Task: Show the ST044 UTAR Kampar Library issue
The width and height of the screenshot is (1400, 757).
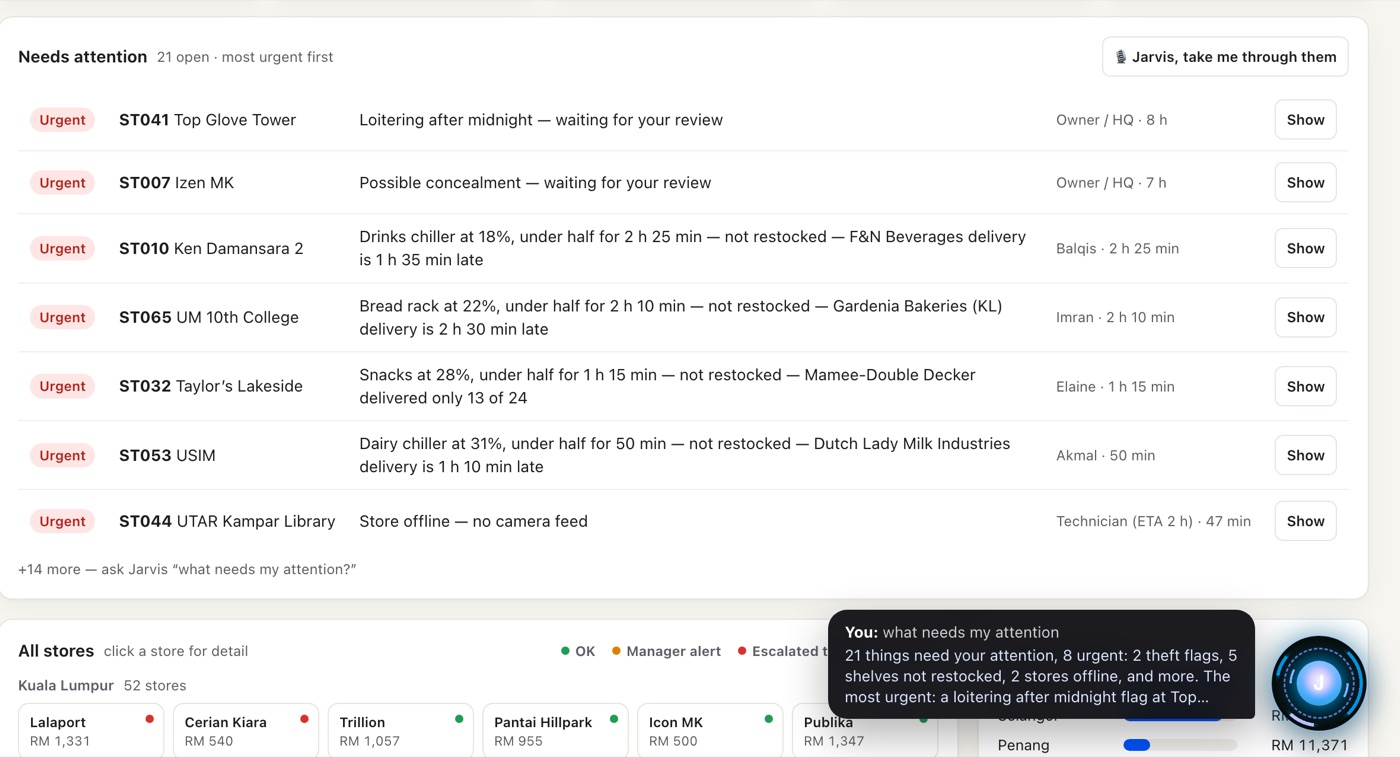Action: pos(1305,522)
